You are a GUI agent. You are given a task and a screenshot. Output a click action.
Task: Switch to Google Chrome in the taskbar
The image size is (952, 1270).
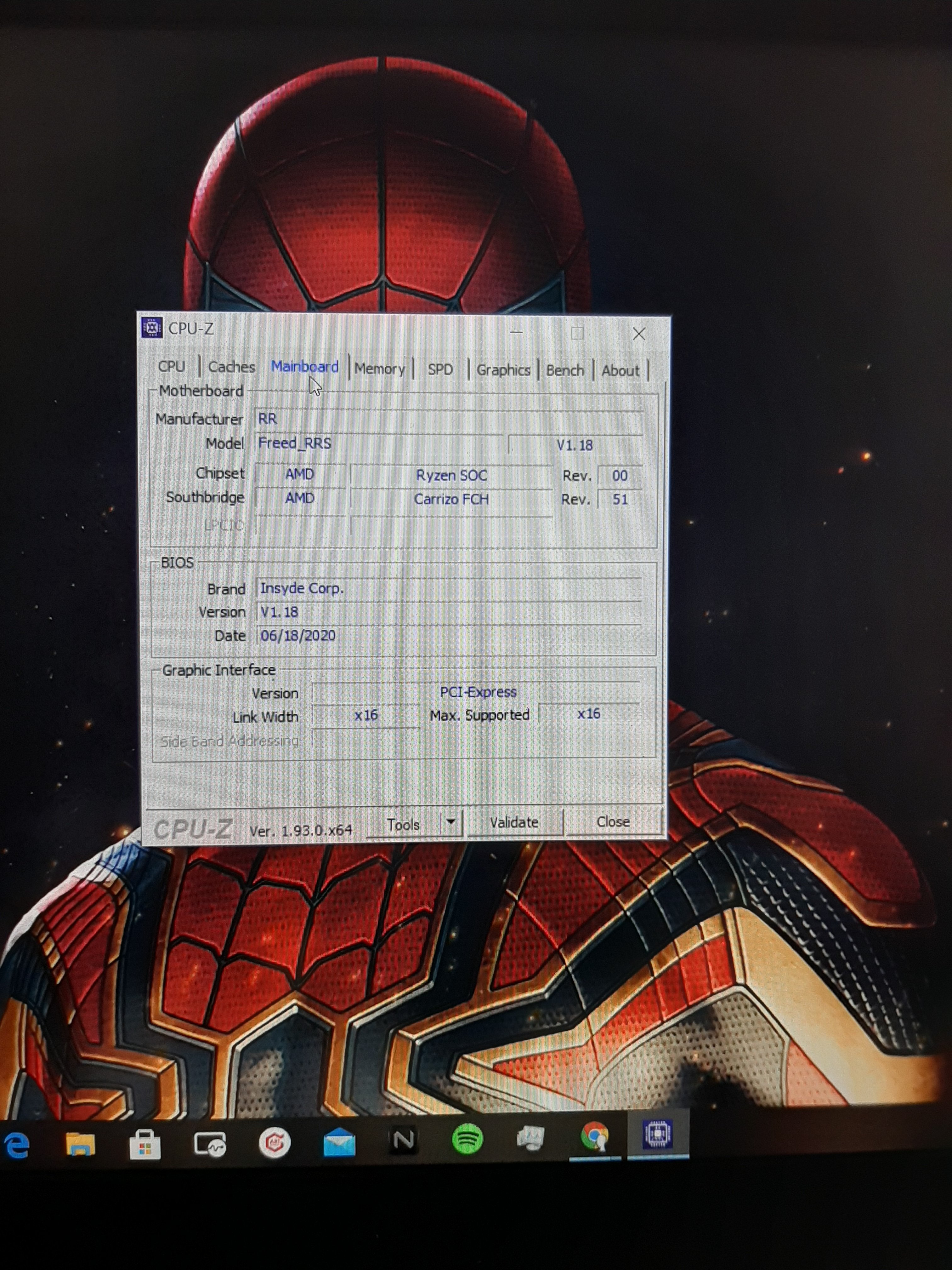click(594, 1136)
